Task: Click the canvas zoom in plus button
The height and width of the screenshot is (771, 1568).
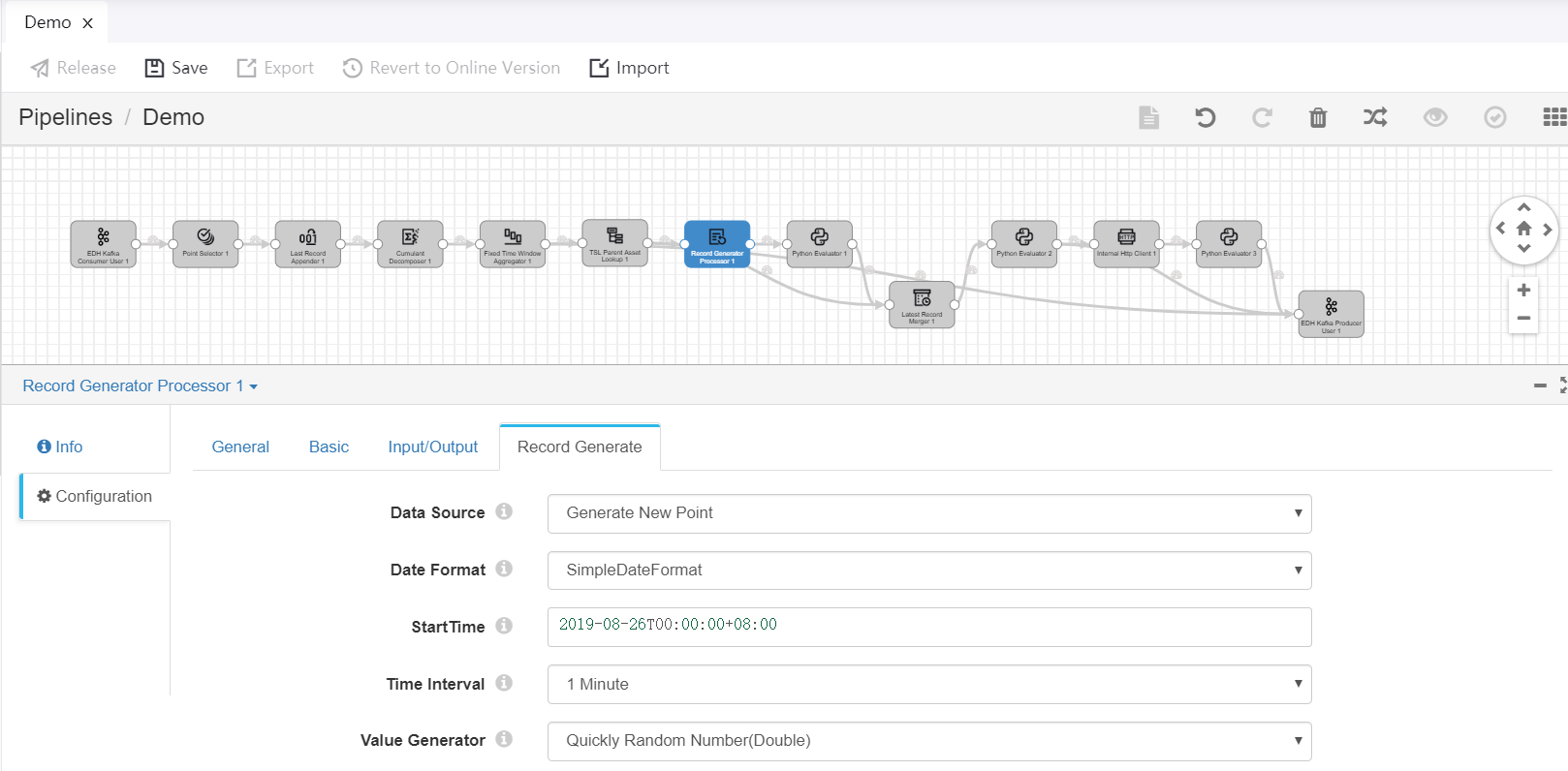Action: [x=1523, y=291]
